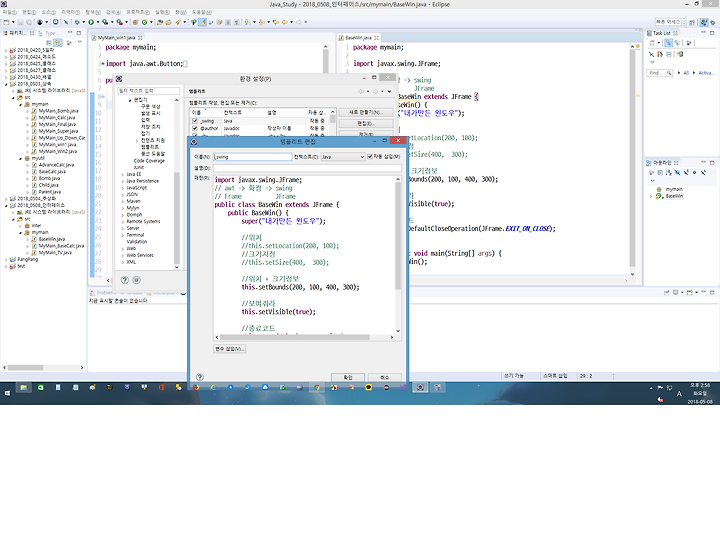Click the New button in the Preferences templates page
Image resolution: width=720 pixels, height=544 pixels.
(366, 112)
